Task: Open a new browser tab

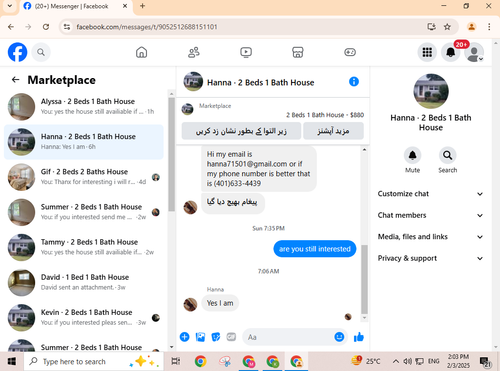Action: [142, 6]
